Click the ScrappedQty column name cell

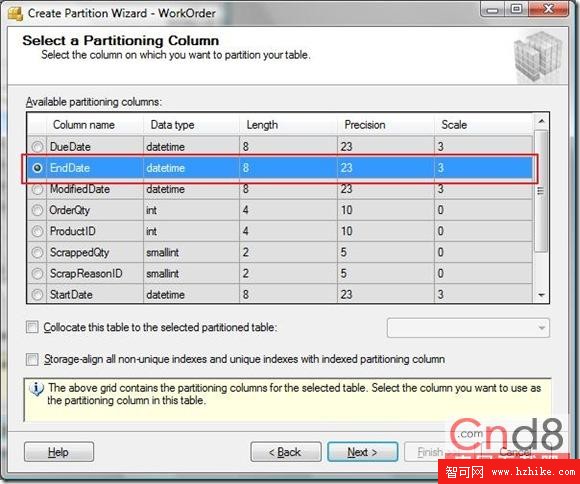pos(95,252)
